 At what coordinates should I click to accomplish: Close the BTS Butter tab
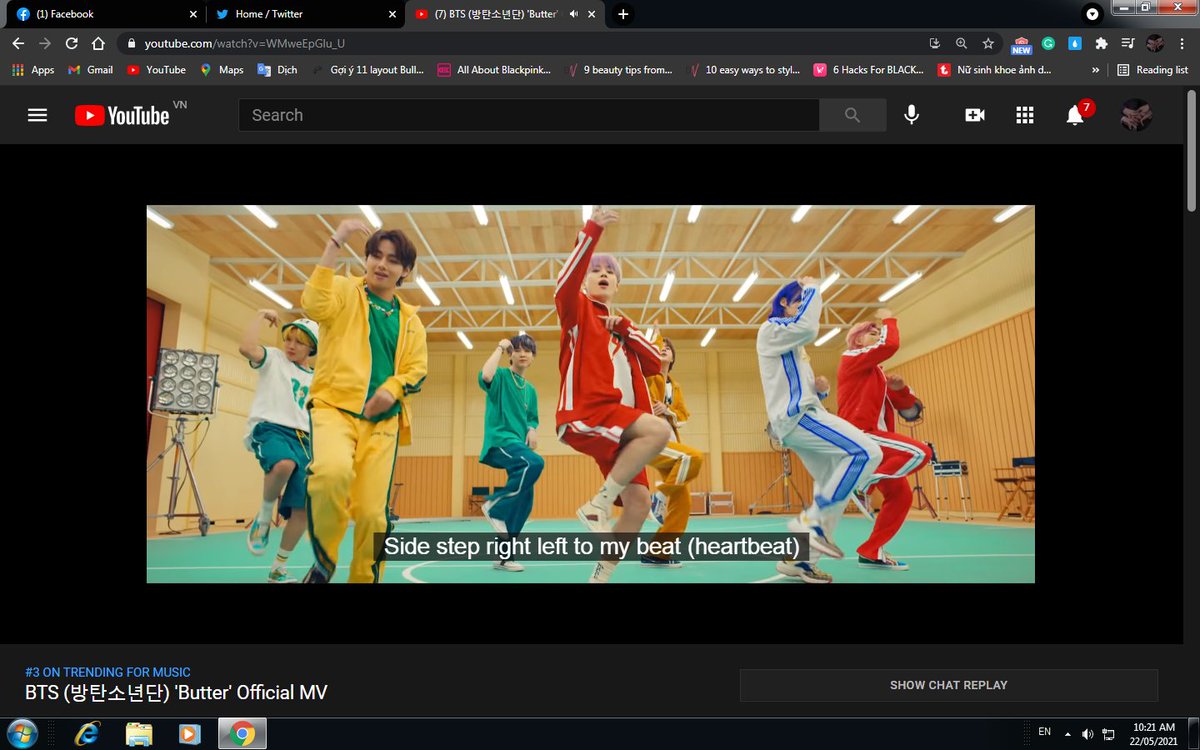pyautogui.click(x=592, y=14)
